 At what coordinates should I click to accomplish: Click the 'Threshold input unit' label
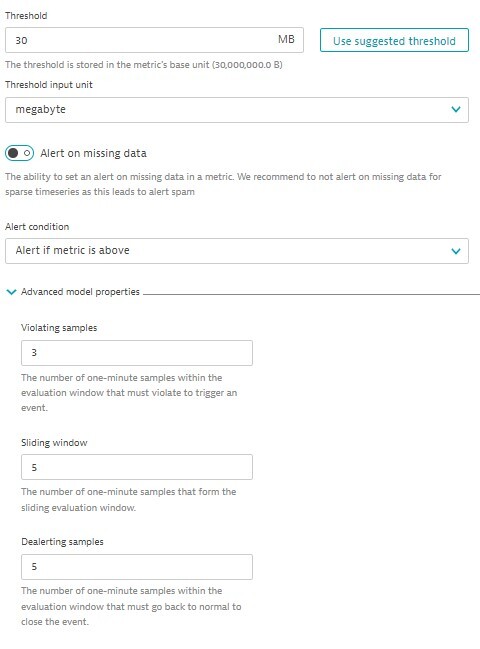pos(49,85)
